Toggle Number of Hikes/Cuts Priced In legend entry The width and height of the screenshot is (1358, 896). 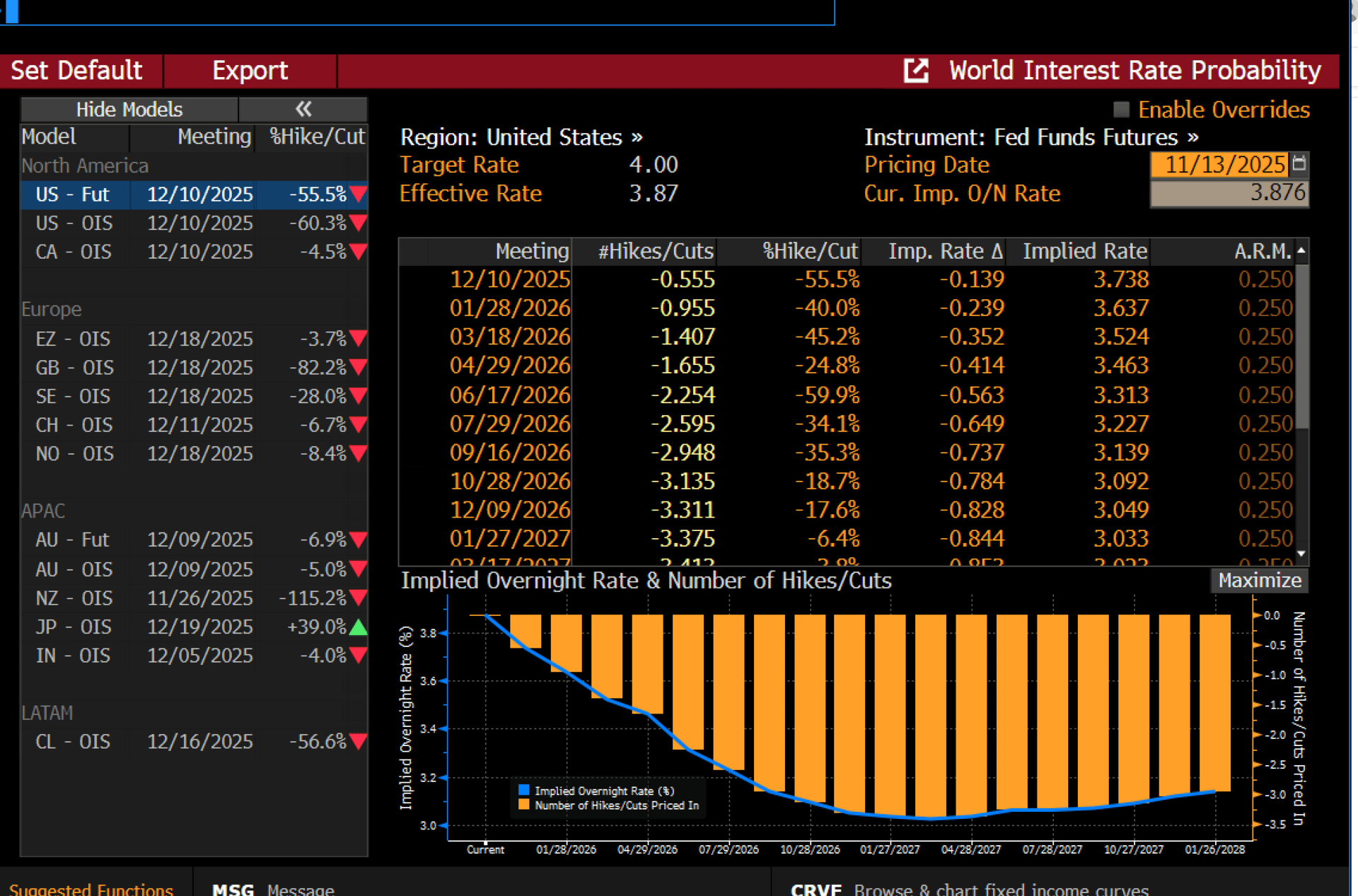616,805
